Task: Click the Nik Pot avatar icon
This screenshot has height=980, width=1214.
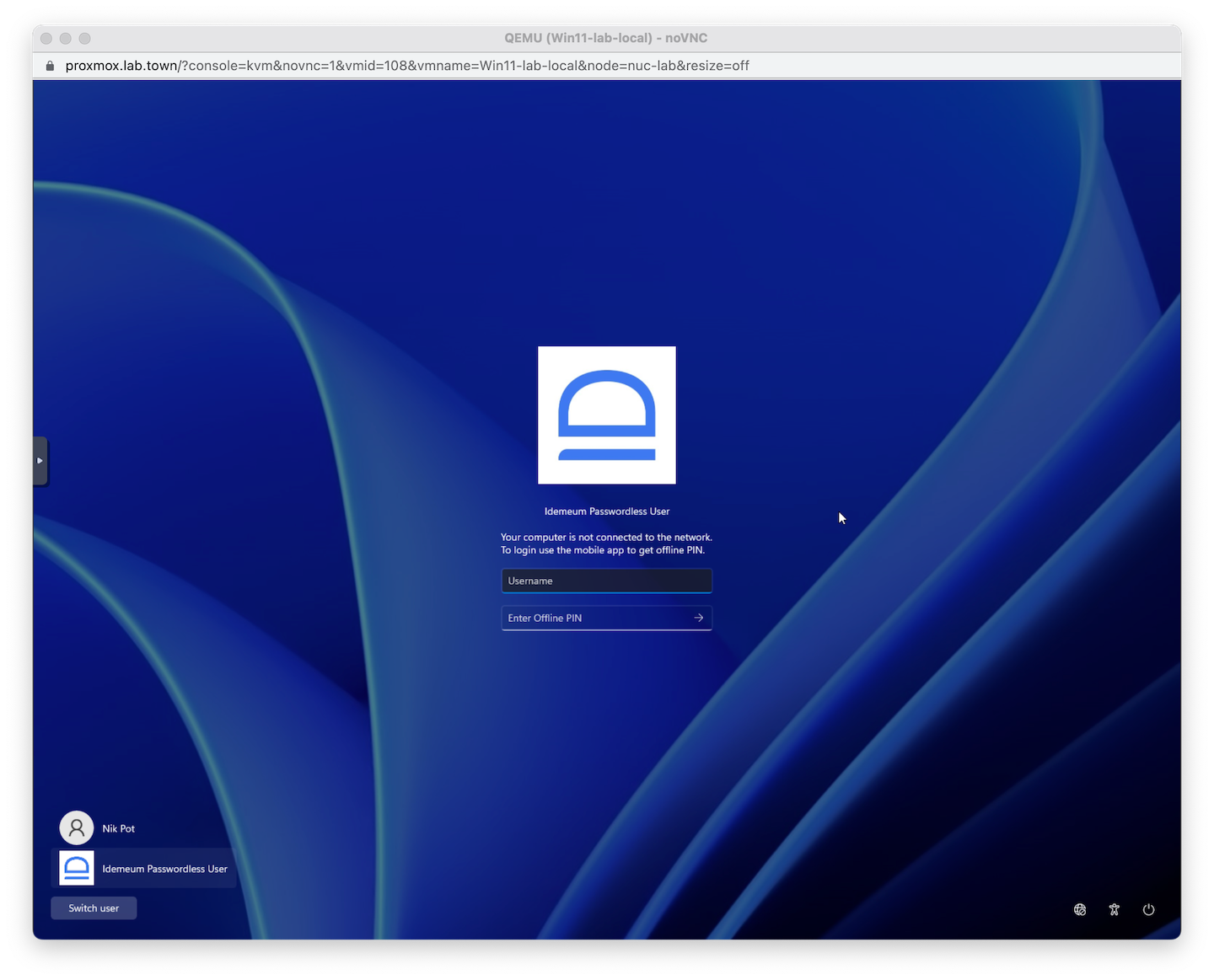Action: point(77,828)
